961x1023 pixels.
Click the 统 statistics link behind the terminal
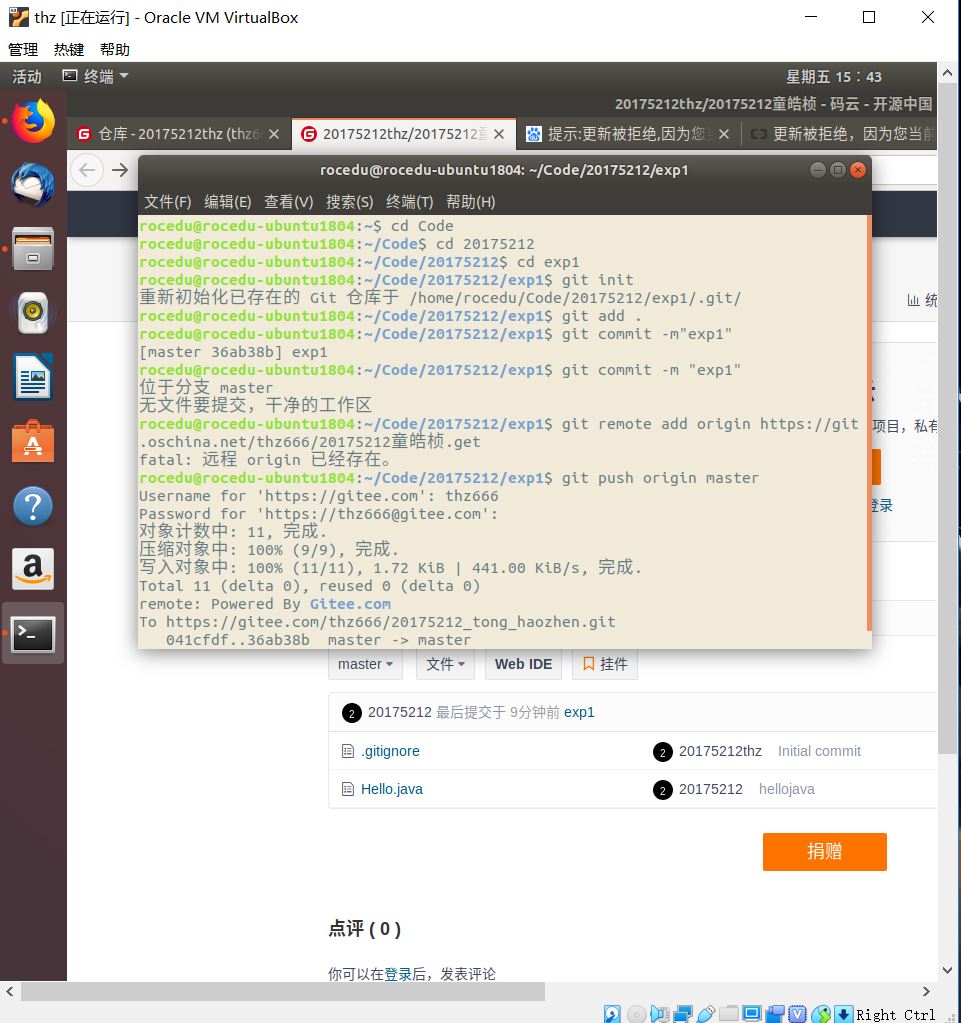click(x=922, y=300)
